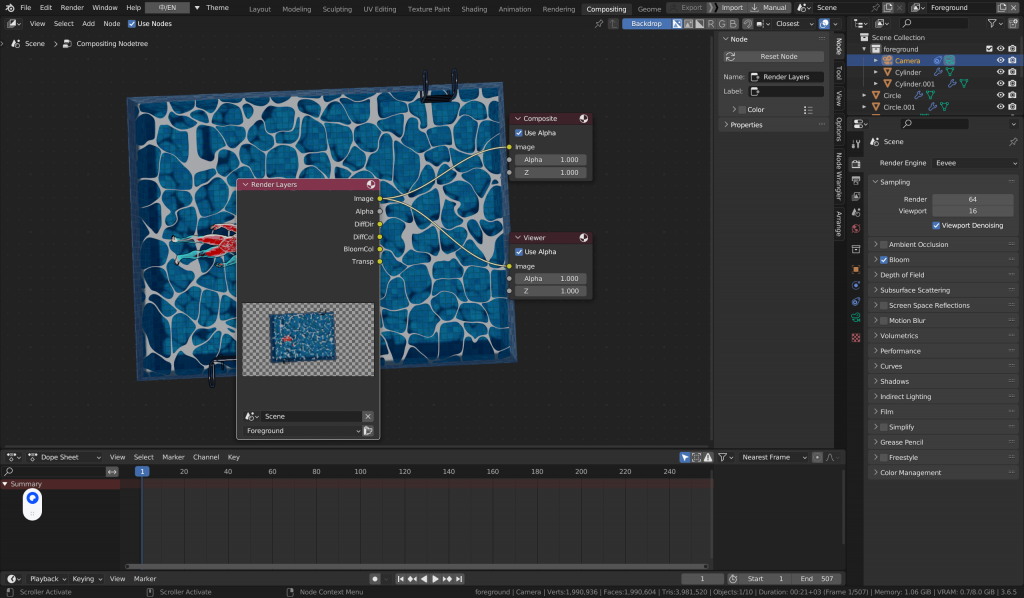Expand the Ambient Occlusion panel

pos(876,244)
